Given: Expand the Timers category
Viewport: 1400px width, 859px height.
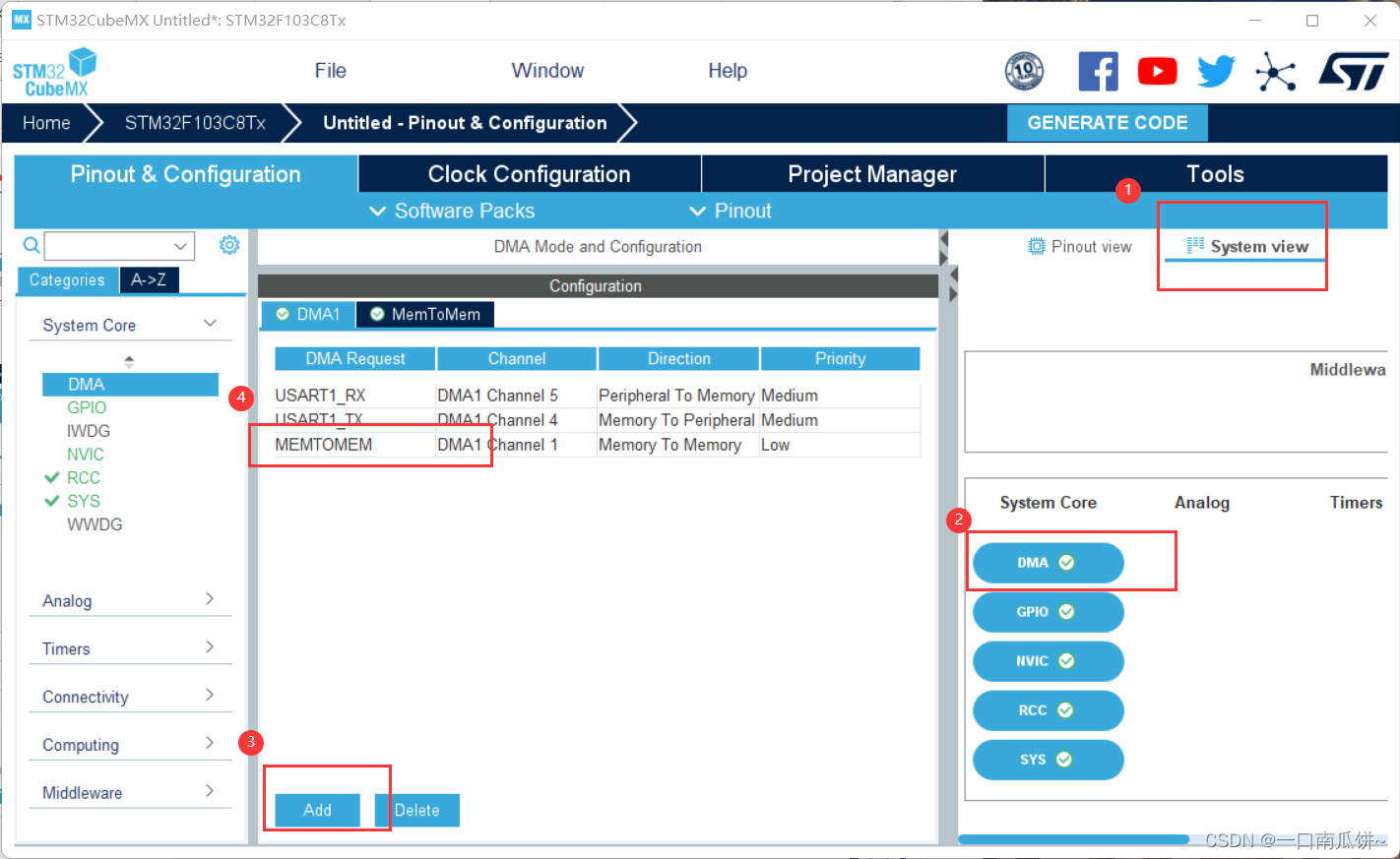Looking at the screenshot, I should coord(210,647).
